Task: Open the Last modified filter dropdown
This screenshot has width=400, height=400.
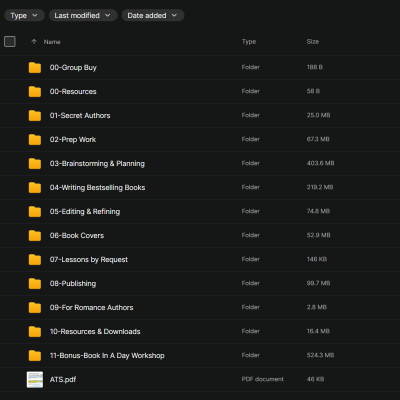Action: coord(83,15)
